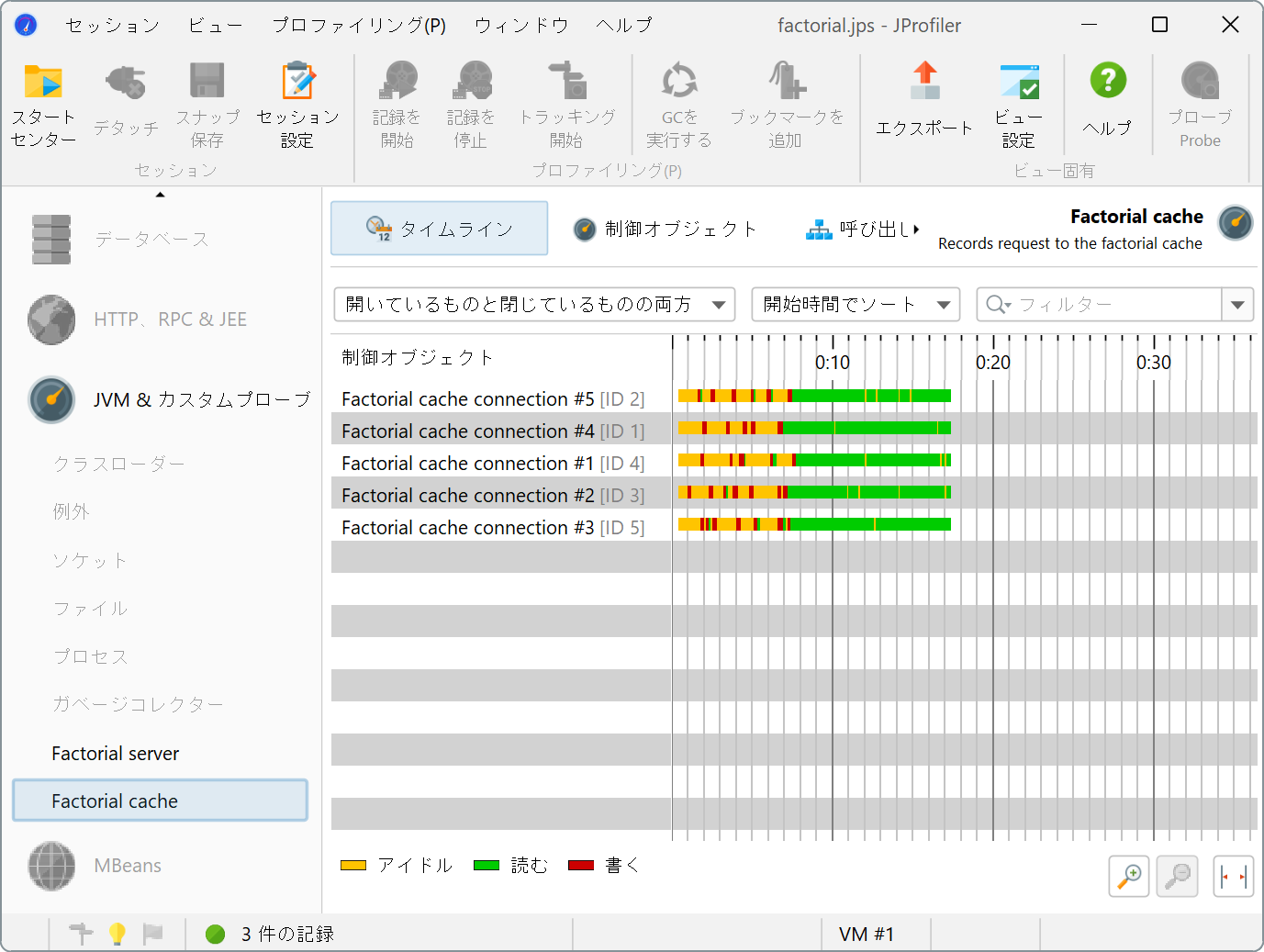Screen dimensions: 1264x952
Task: Click the green ヘルプ question mark icon
Action: click(1108, 81)
